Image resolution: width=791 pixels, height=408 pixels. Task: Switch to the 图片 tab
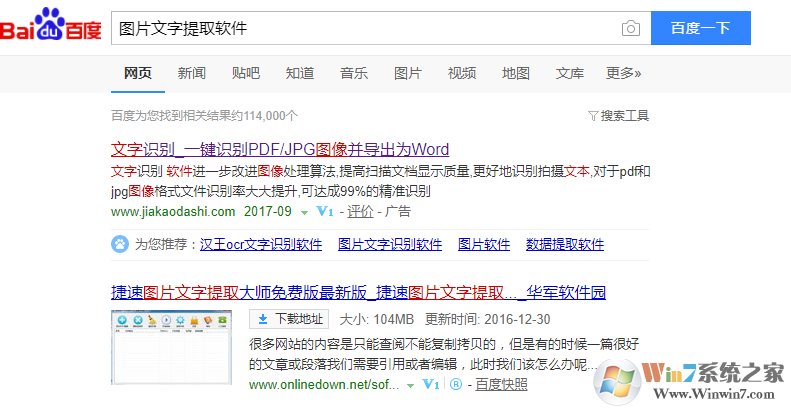click(x=408, y=73)
